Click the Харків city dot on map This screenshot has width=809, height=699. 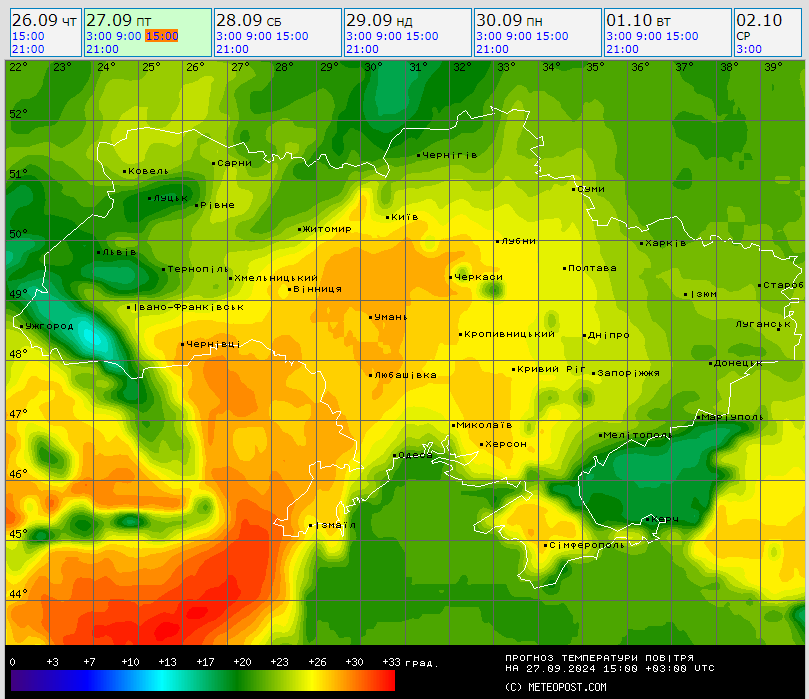[x=642, y=243]
